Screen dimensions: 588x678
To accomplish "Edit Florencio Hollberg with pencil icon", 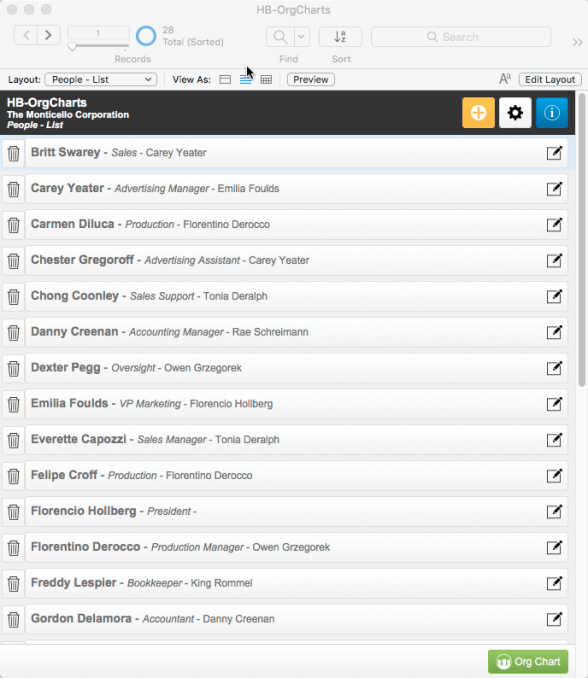I will [x=554, y=512].
